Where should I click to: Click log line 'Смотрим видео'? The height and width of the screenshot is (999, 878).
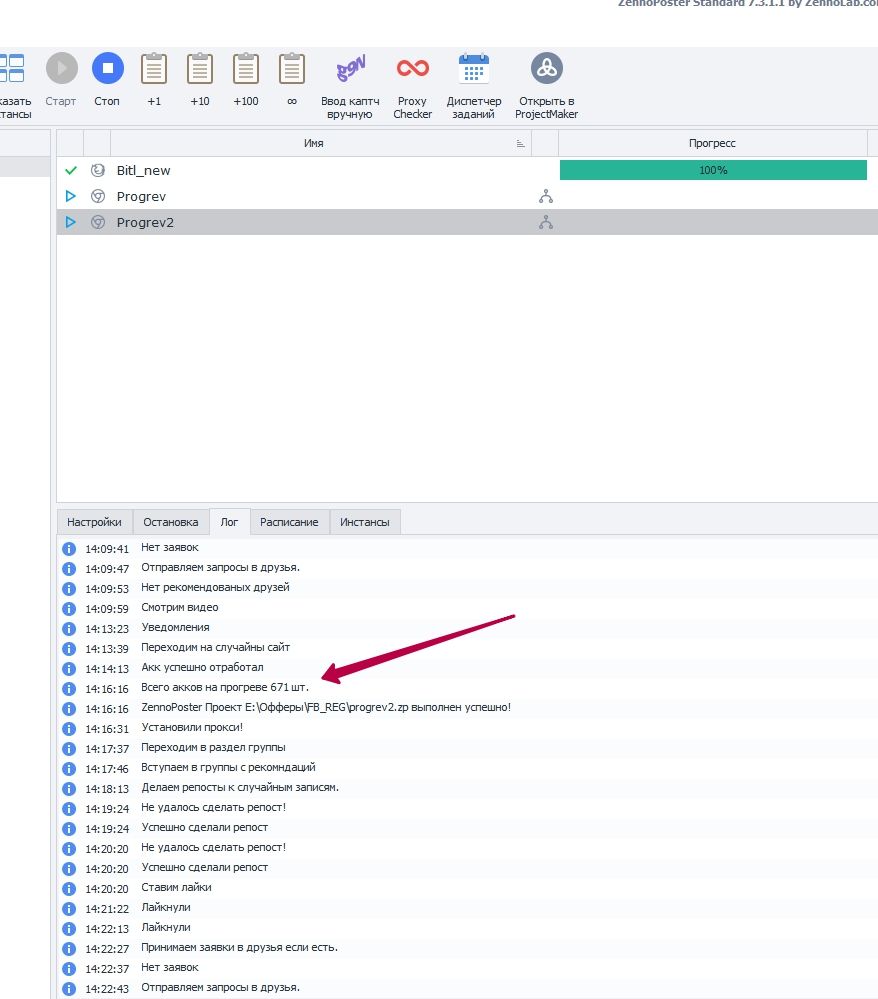click(180, 607)
